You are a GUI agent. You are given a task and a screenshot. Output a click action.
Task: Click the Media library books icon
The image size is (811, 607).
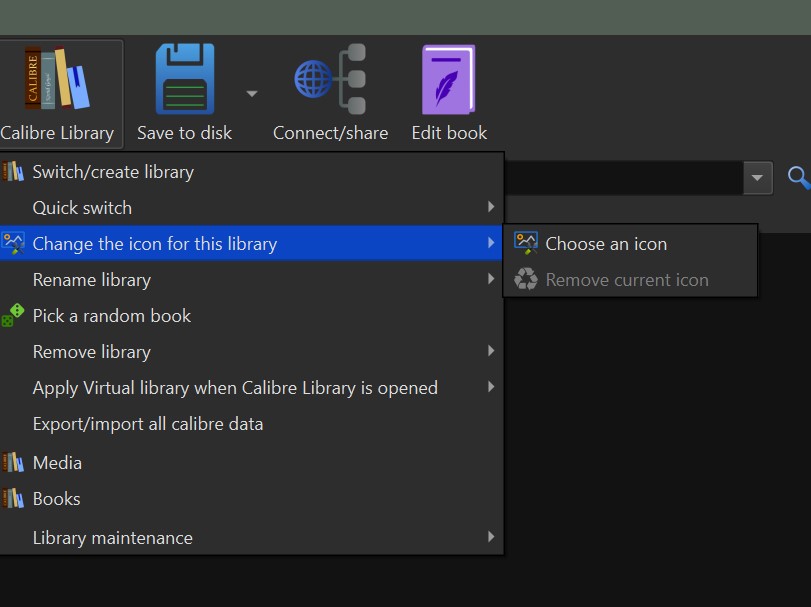click(13, 462)
